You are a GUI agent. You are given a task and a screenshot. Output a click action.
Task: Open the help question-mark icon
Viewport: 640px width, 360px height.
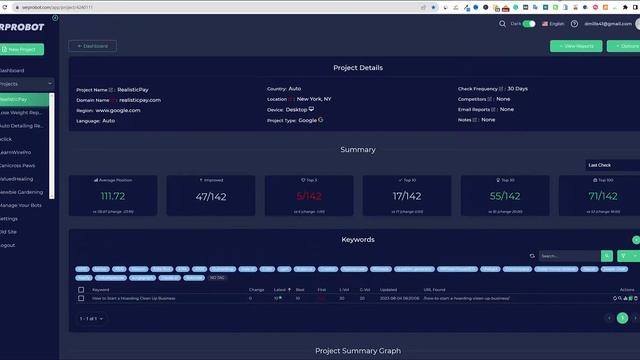574,24
